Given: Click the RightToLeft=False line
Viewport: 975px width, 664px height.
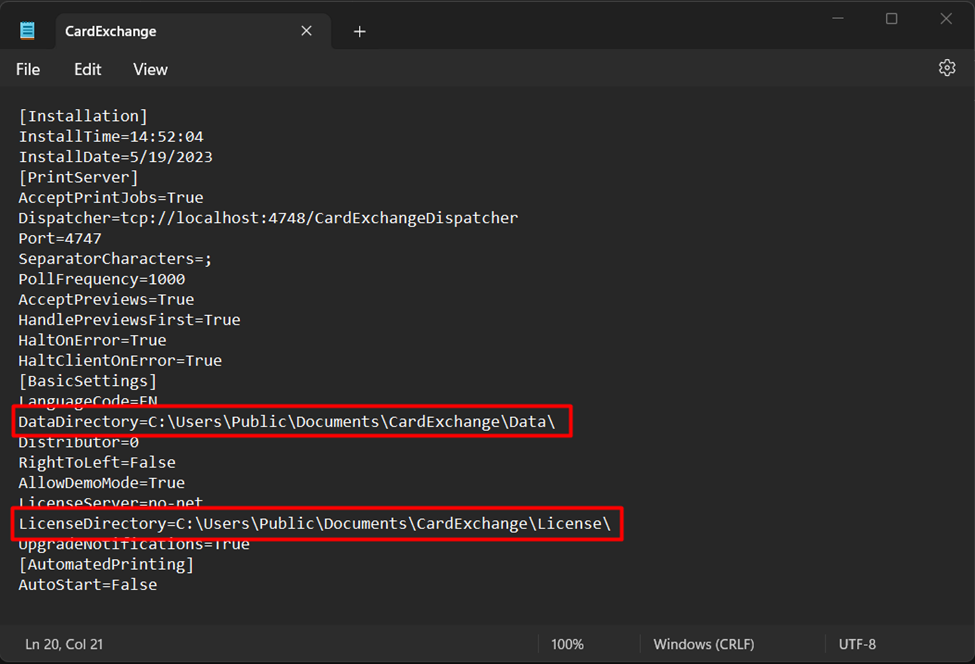Looking at the screenshot, I should 97,463.
